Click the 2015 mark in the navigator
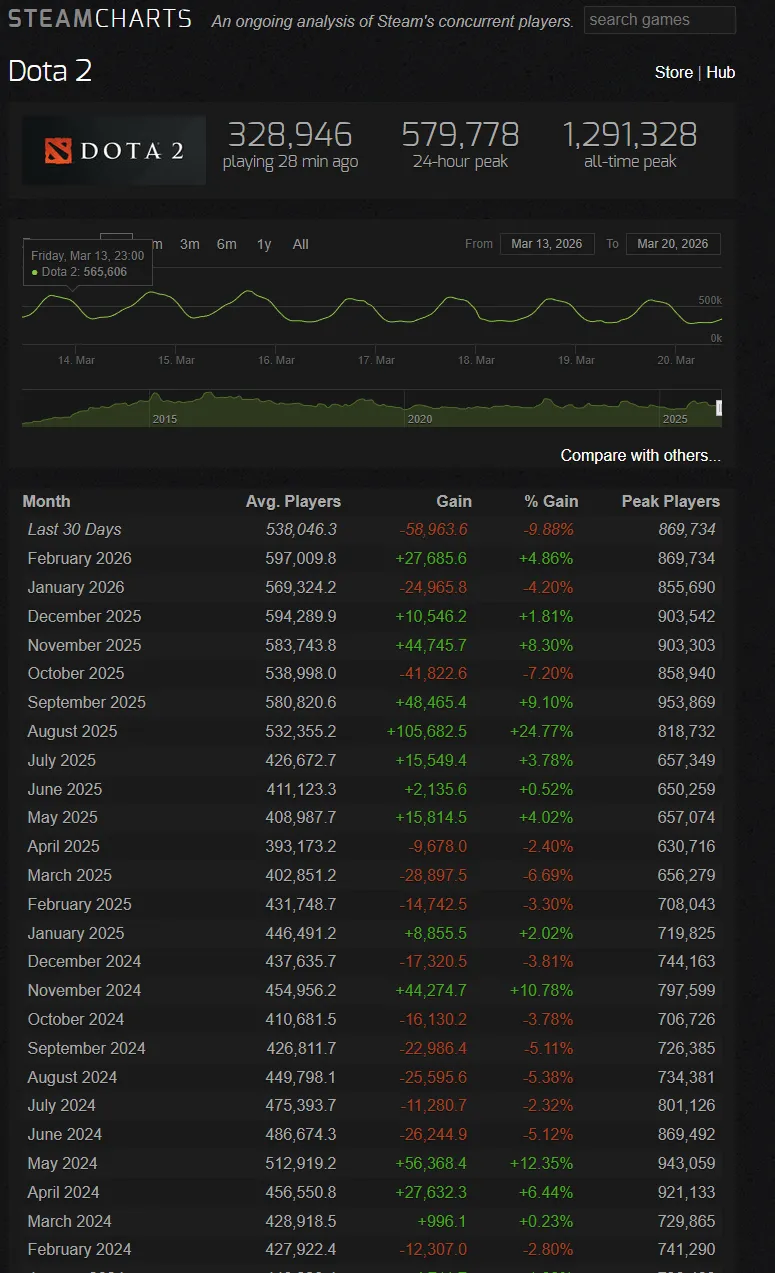This screenshot has width=775, height=1273. [x=165, y=419]
